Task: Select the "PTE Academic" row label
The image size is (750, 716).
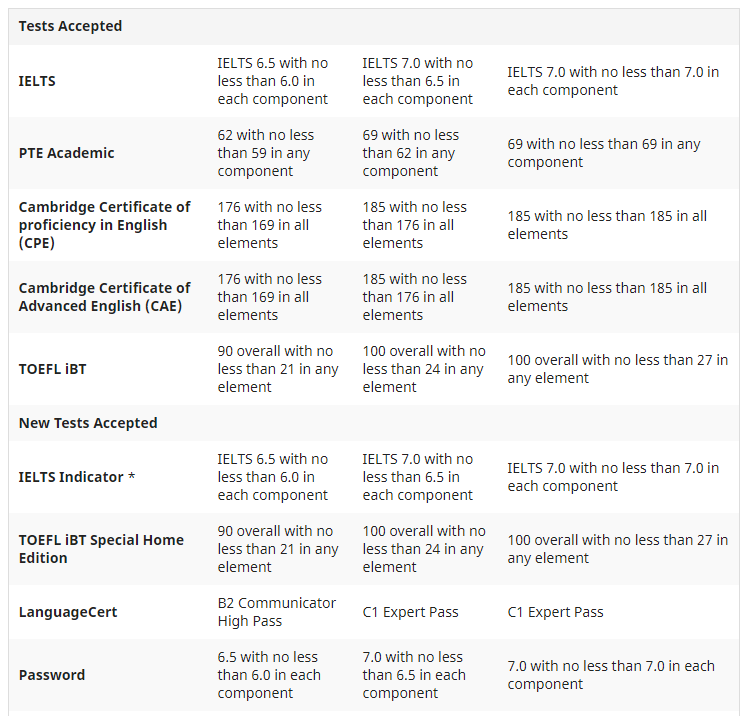Action: (x=66, y=153)
